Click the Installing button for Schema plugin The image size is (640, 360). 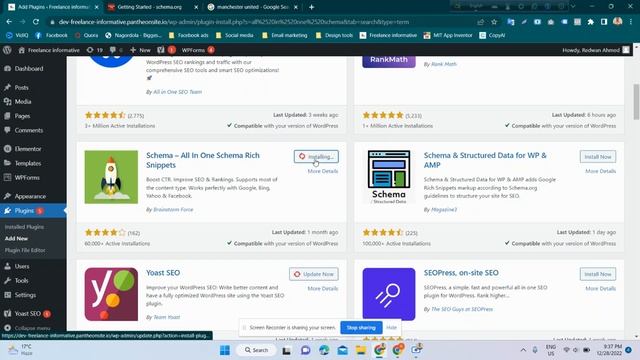(316, 157)
